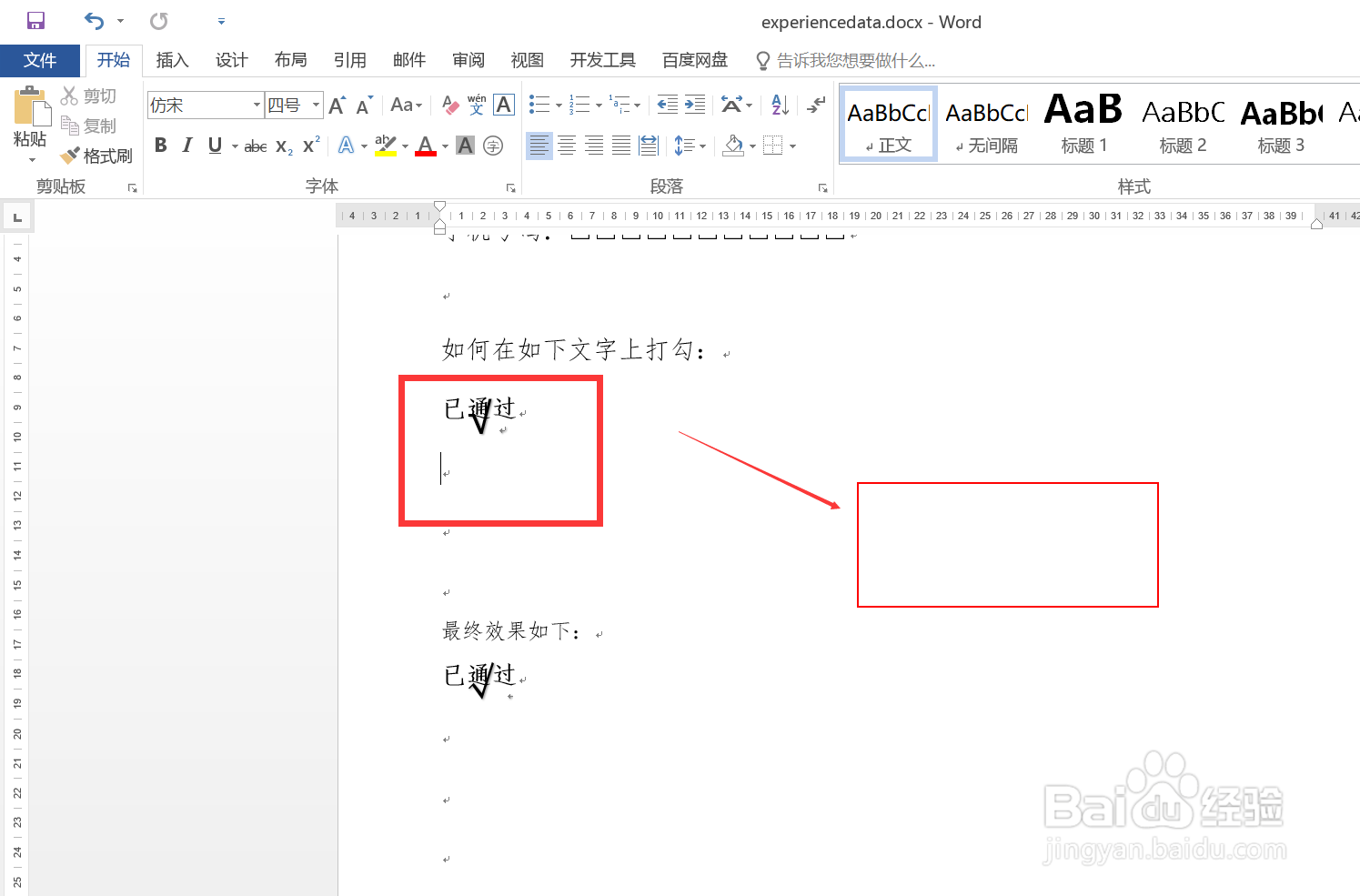The height and width of the screenshot is (896, 1360).
Task: Toggle bold formatting
Action: (161, 146)
